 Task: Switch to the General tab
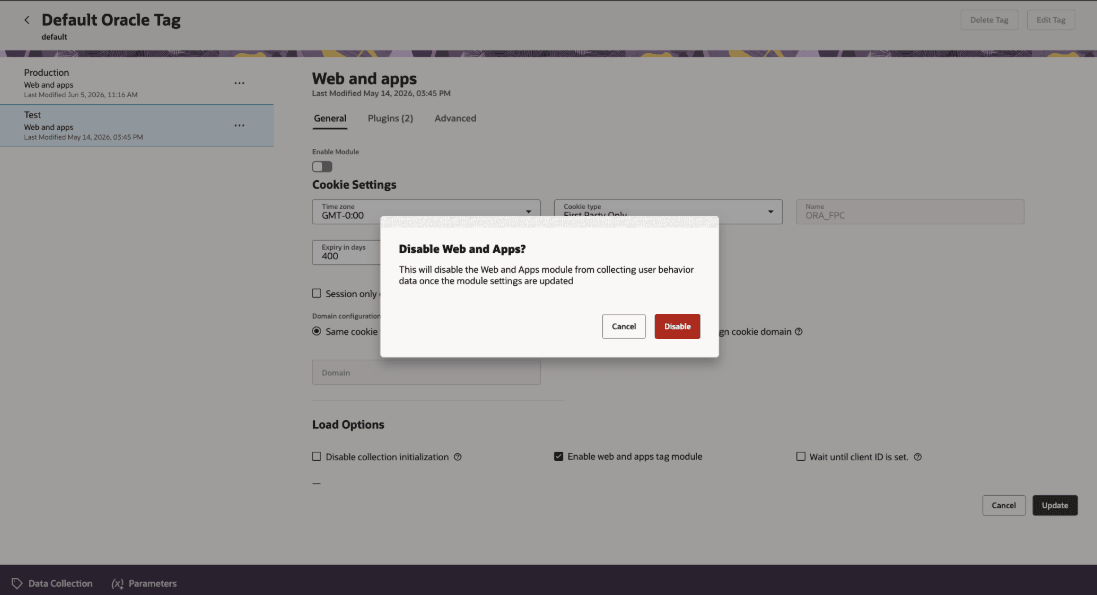click(330, 118)
